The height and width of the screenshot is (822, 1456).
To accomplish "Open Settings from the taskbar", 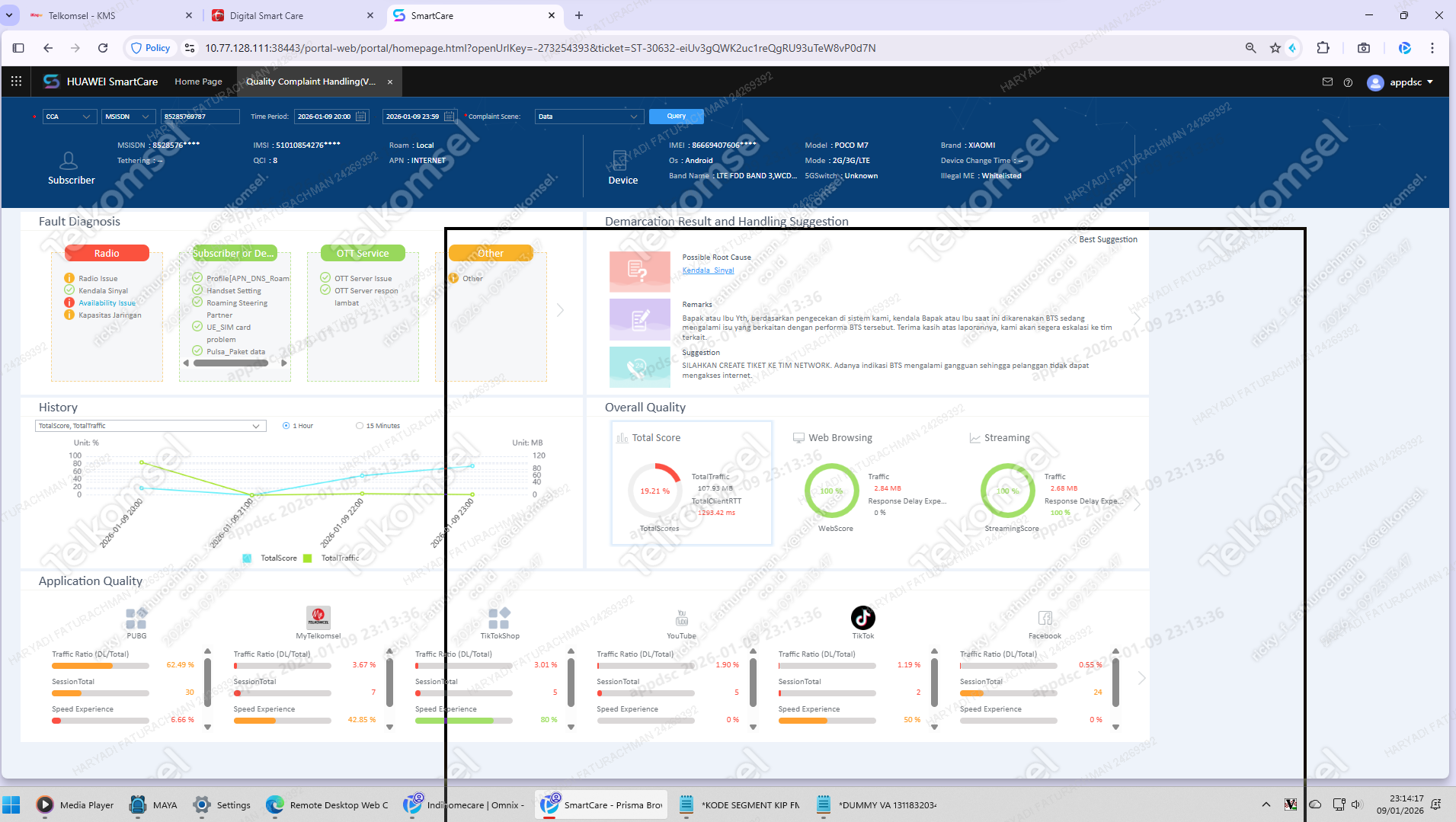I will tap(222, 804).
